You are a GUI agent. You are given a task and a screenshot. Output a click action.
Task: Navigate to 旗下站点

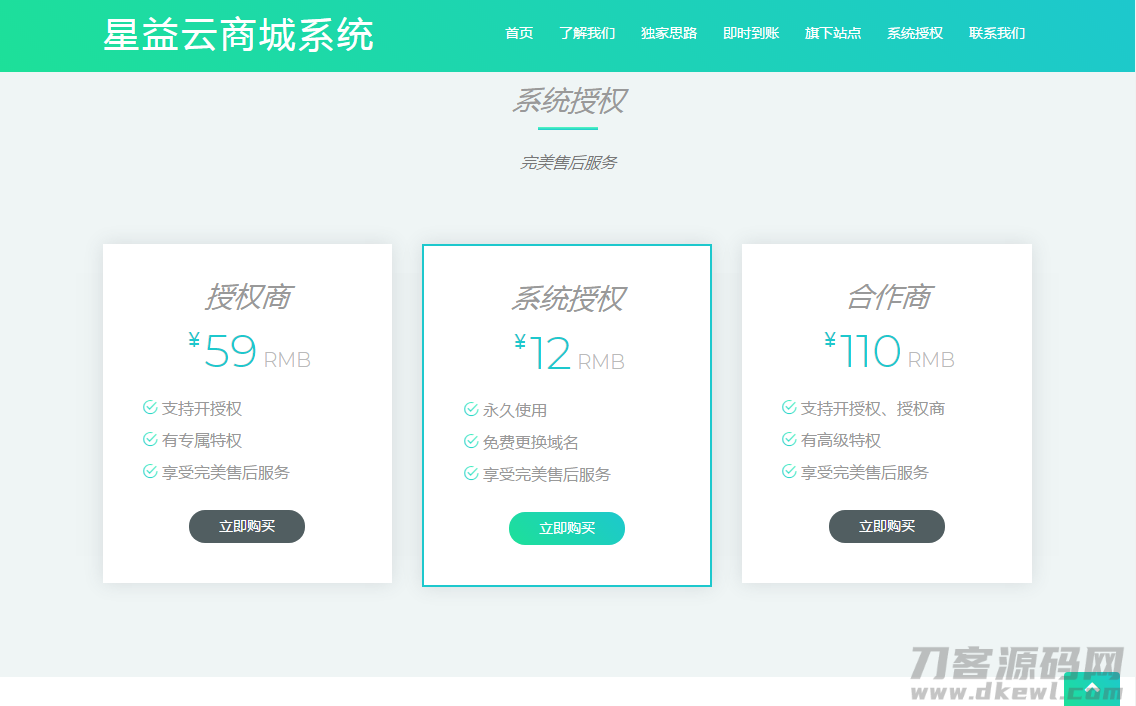(x=833, y=33)
